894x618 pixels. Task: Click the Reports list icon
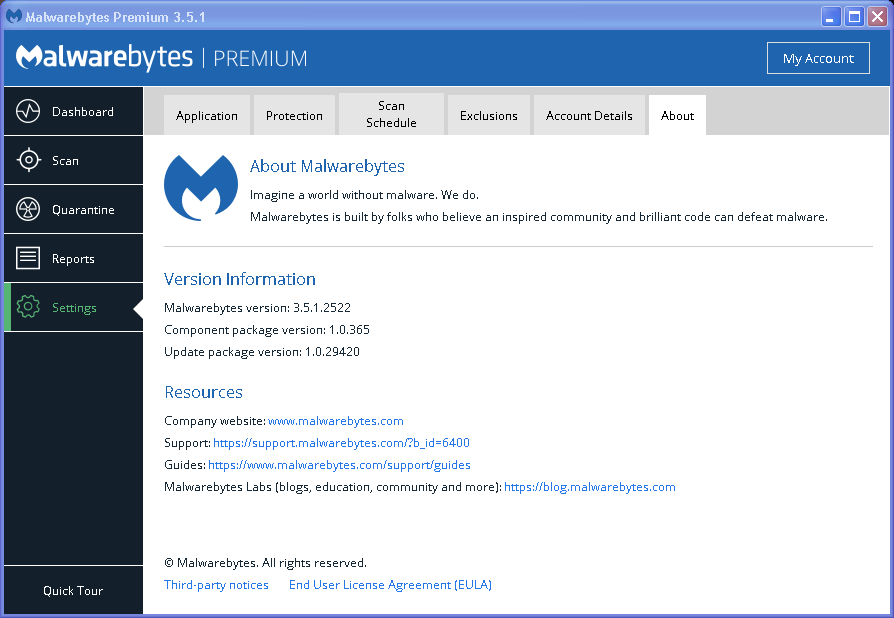(28, 258)
